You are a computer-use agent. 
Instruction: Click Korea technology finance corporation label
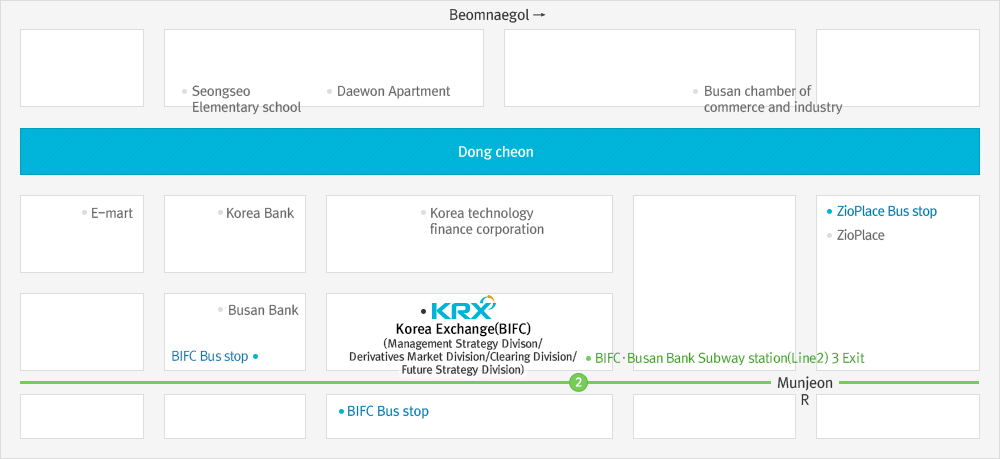coord(487,221)
